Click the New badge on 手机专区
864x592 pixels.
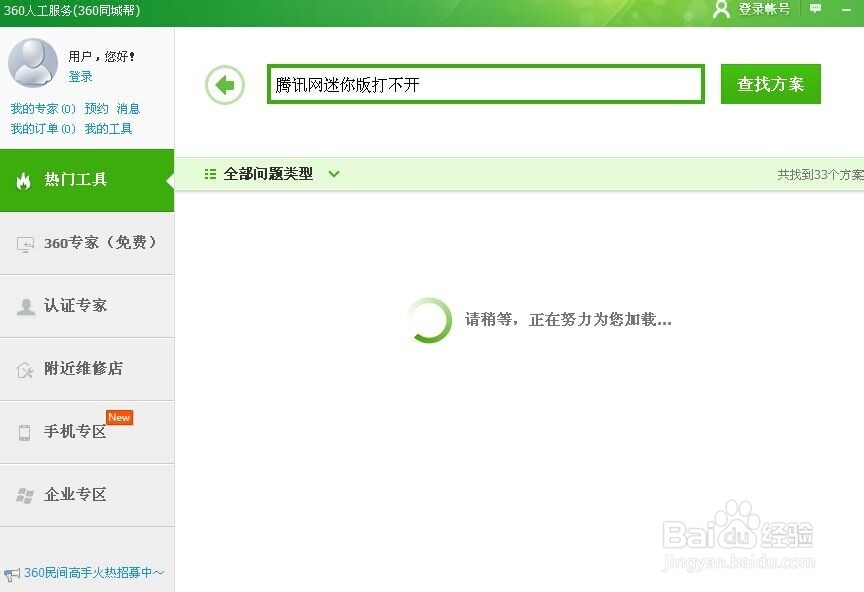click(x=119, y=417)
